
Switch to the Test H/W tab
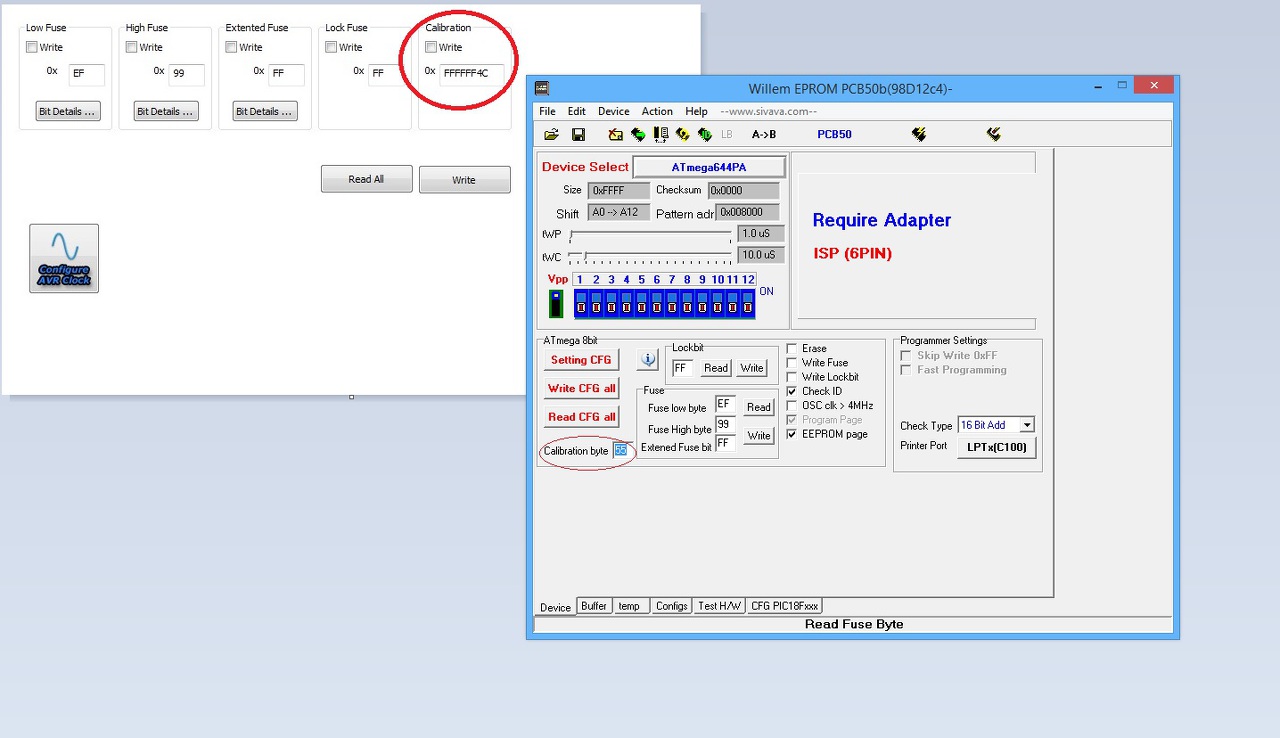[720, 606]
